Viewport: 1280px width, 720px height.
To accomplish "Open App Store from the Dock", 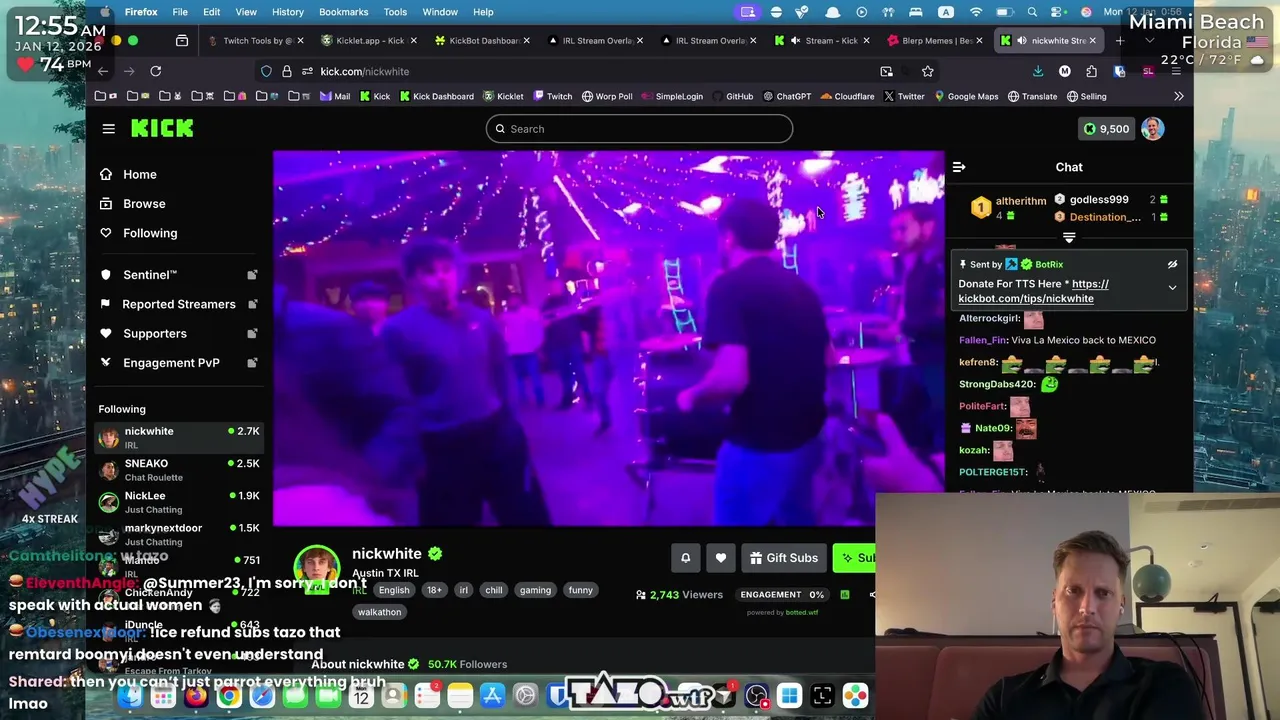I will [492, 696].
